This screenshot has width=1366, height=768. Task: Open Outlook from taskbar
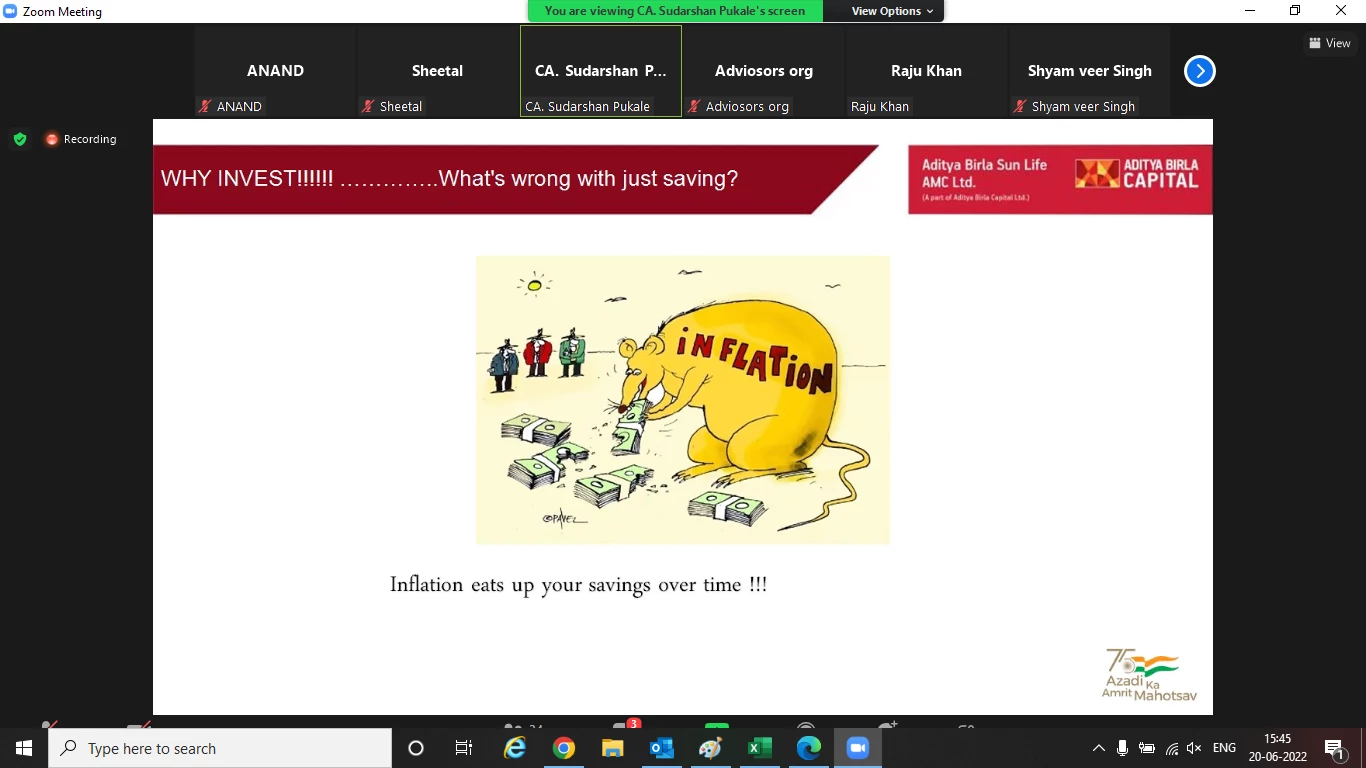tap(662, 748)
